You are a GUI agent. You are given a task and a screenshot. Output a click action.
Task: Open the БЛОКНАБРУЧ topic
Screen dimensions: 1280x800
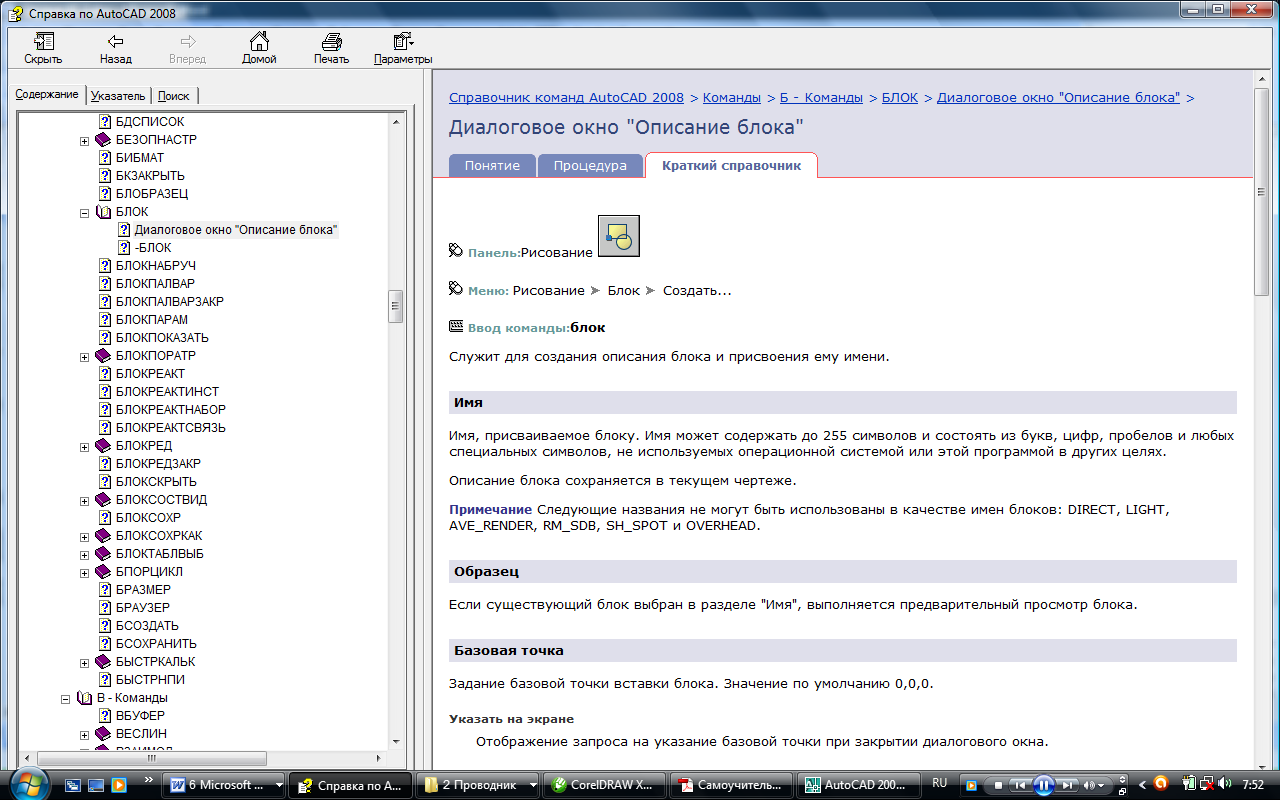pos(156,266)
